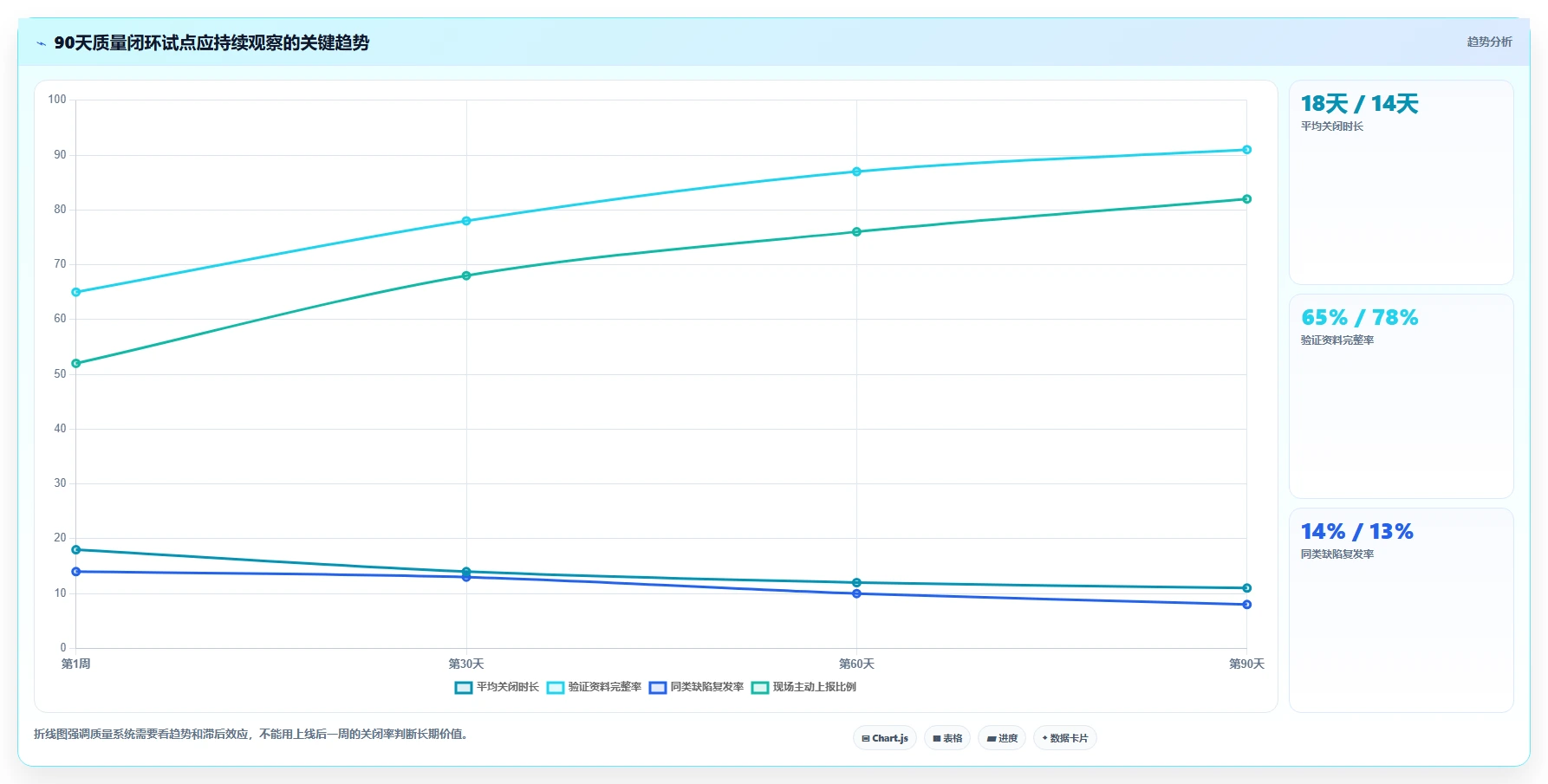Click the 验证资料完整率 card caption

(x=1337, y=340)
